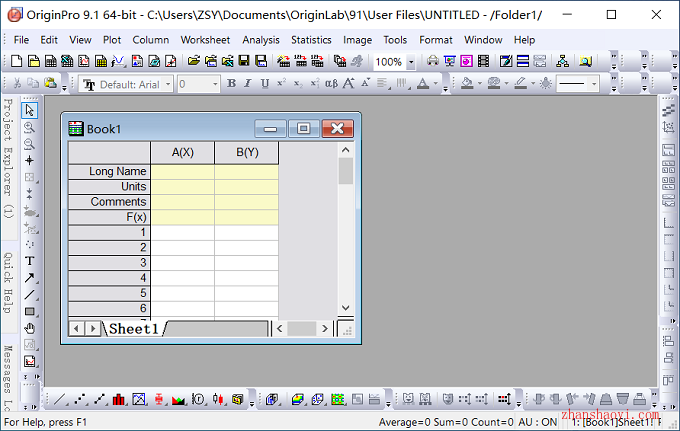Create a new workbook via toolbar icon
The width and height of the screenshot is (680, 431).
point(50,61)
